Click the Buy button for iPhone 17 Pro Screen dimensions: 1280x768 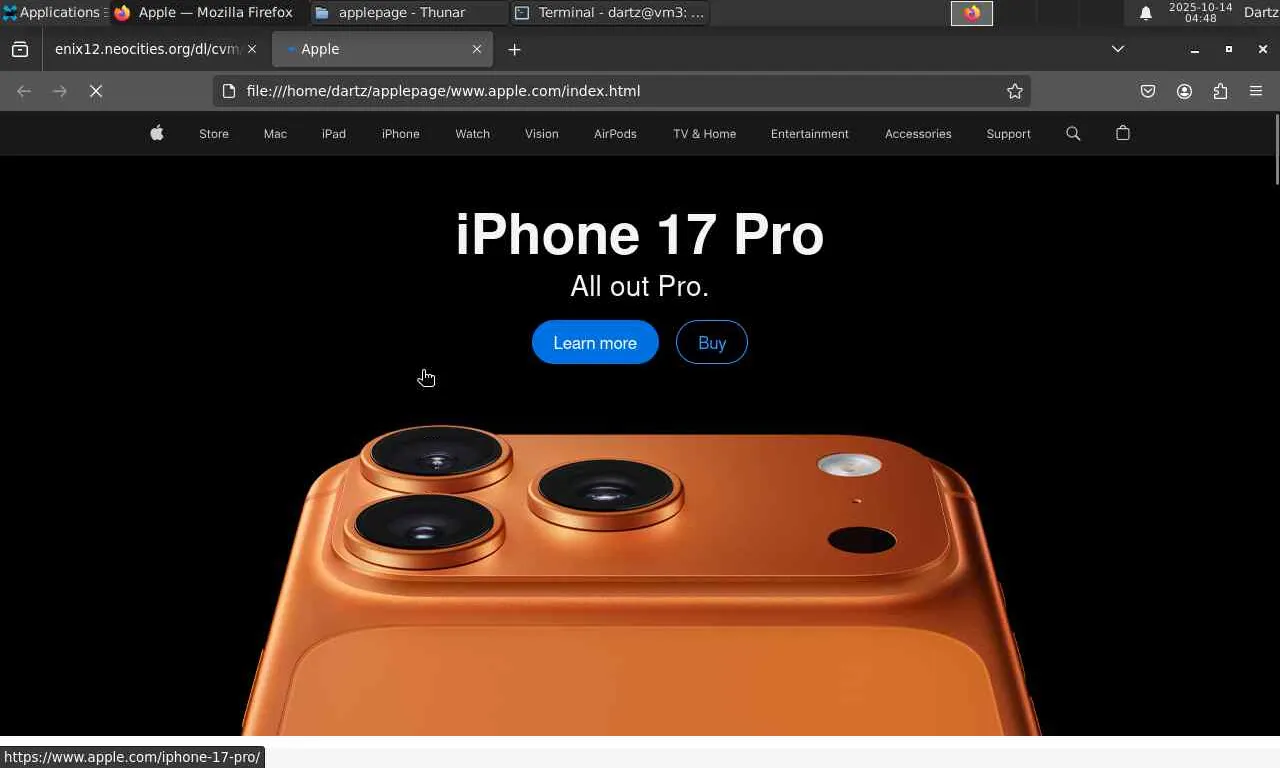tap(712, 342)
